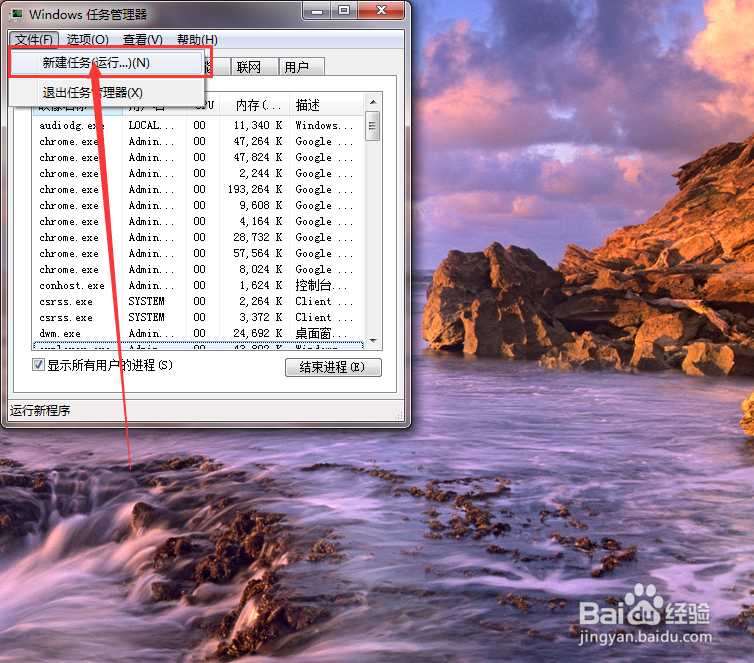Image resolution: width=754 pixels, height=663 pixels.
Task: Open the 查看(V) menu
Action: (x=143, y=39)
